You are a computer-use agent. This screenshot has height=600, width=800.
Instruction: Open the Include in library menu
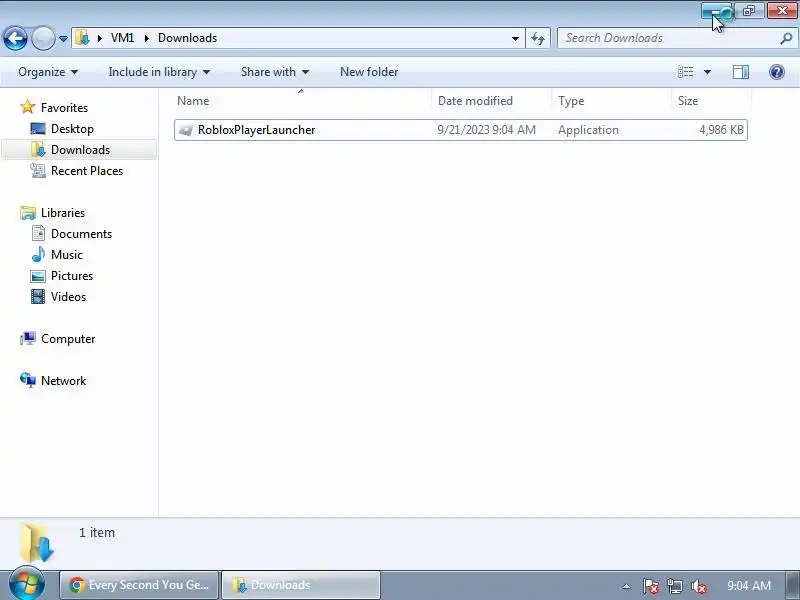click(159, 72)
